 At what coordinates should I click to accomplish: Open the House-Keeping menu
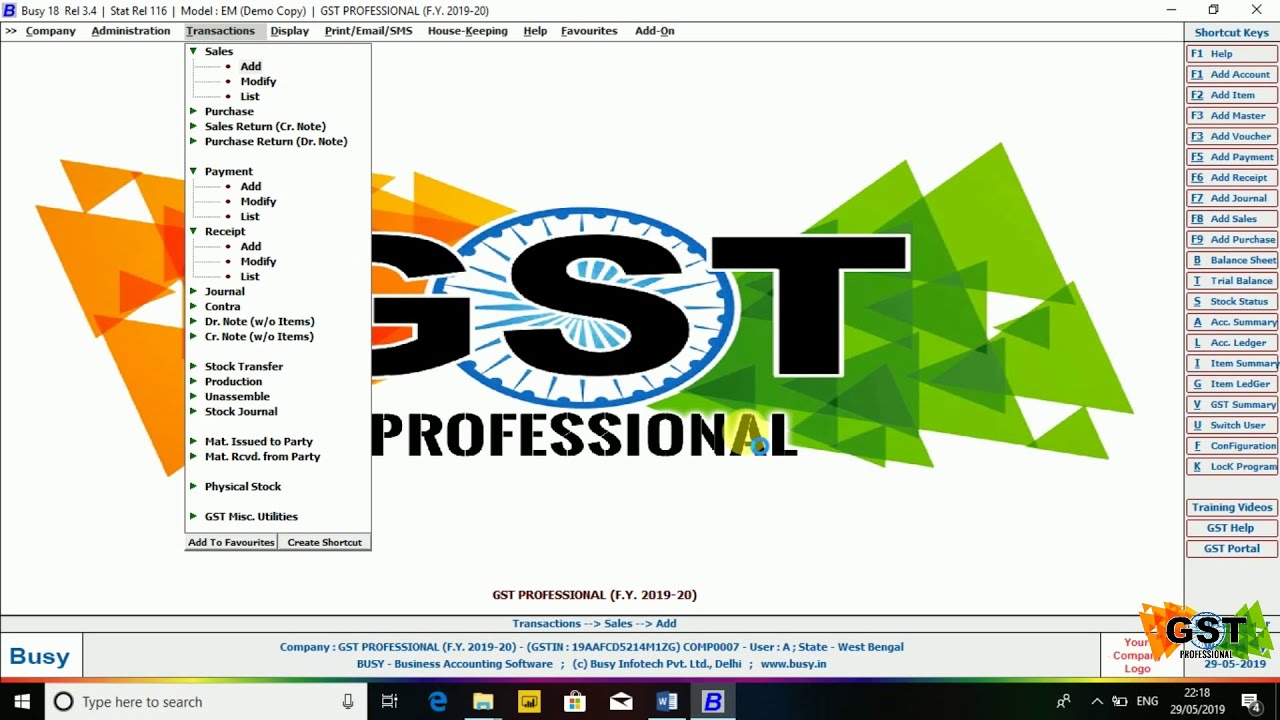pyautogui.click(x=467, y=31)
